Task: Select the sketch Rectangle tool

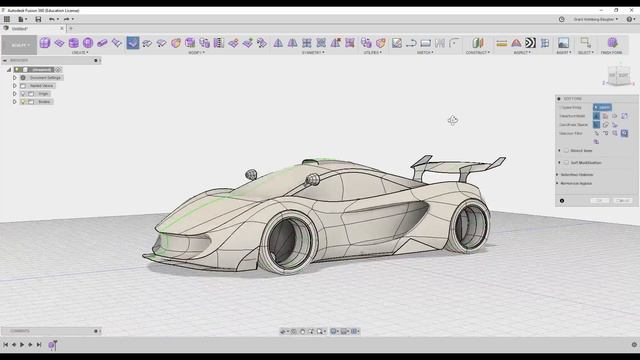Action: [425, 43]
